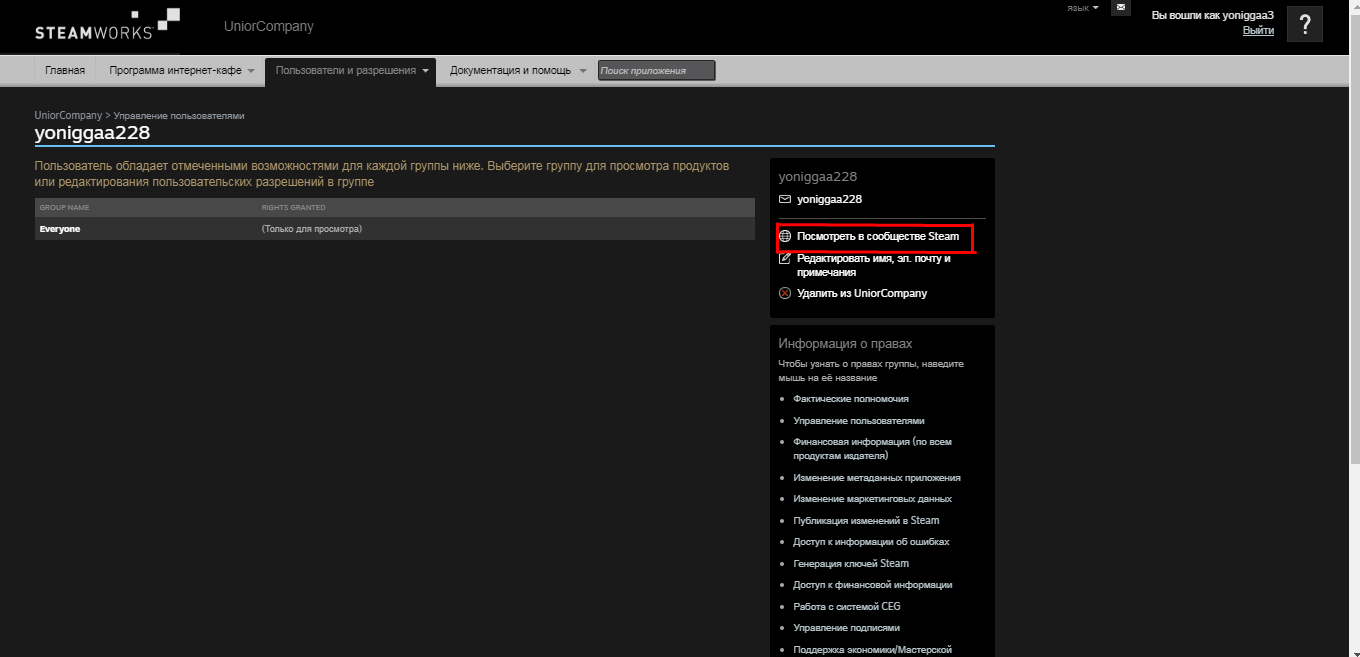Click the globe icon for Steam community
Screen dimensions: 1360x657
click(785, 237)
